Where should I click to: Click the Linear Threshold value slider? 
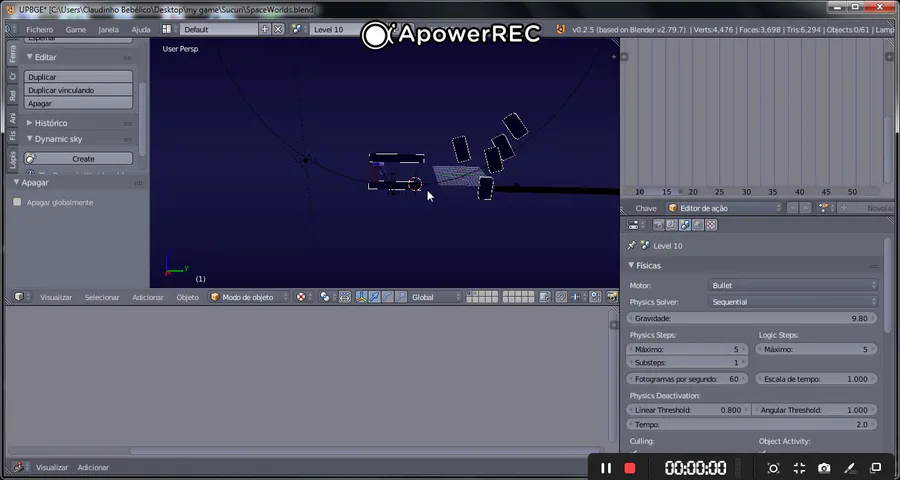tap(688, 410)
